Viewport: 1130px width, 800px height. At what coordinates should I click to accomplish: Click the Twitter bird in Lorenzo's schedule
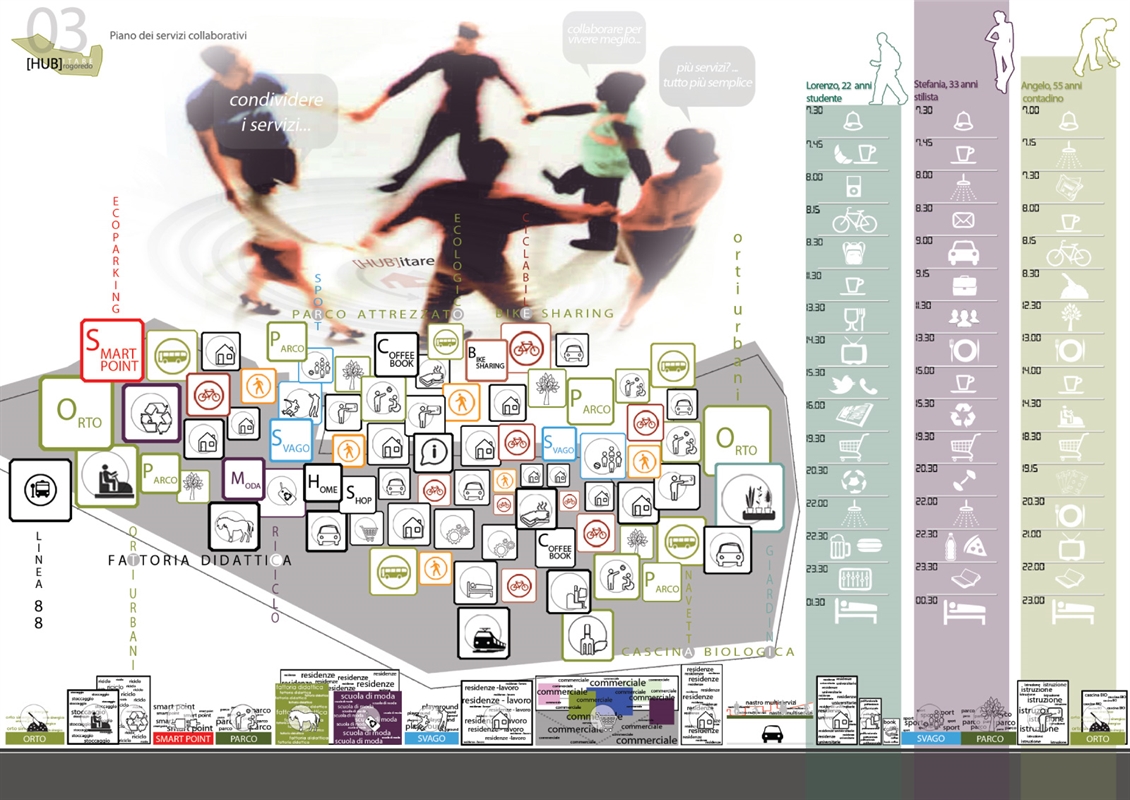842,385
